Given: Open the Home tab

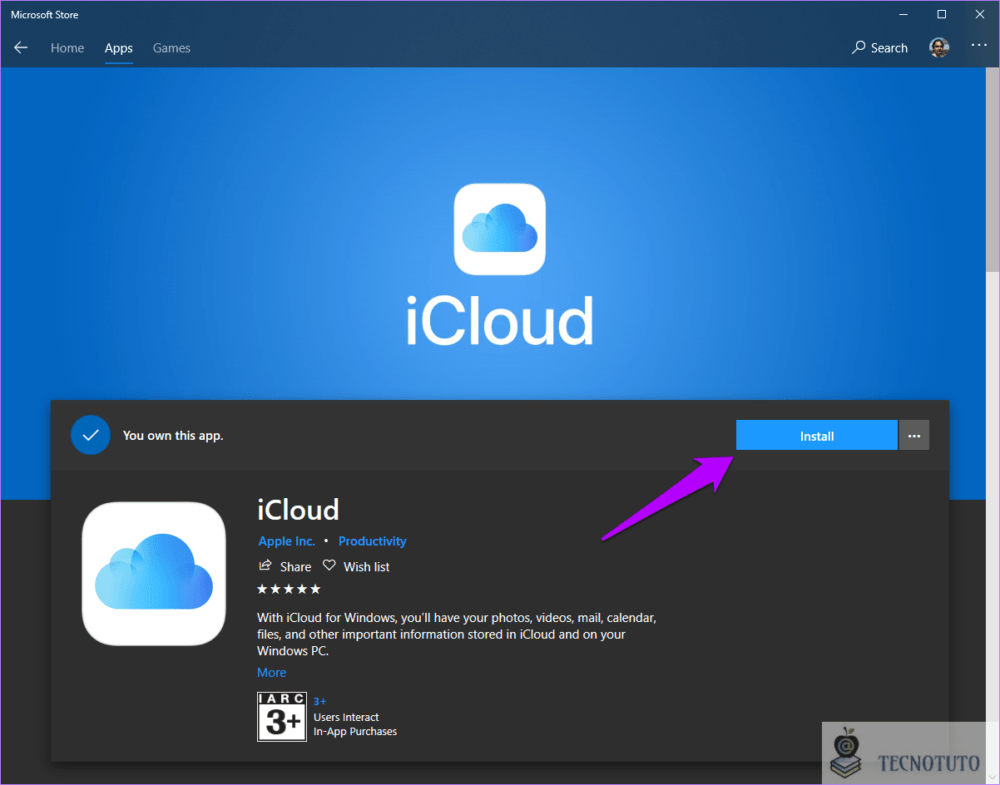Looking at the screenshot, I should 67,48.
